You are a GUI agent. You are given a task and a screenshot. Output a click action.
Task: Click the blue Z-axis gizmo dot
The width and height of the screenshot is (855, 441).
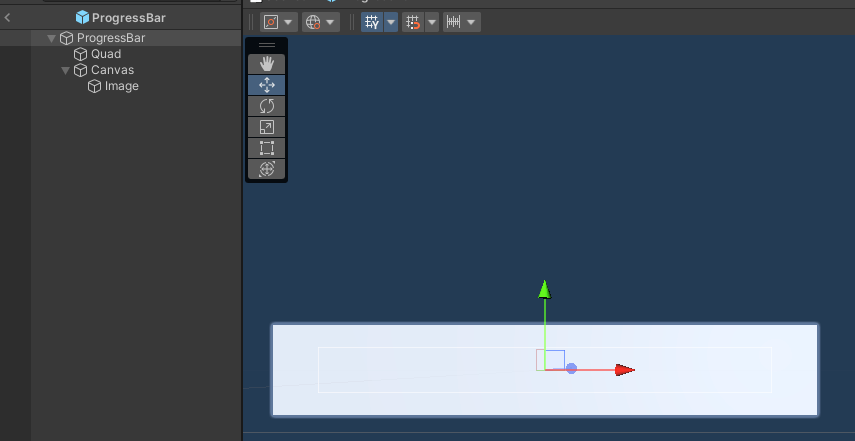point(571,369)
